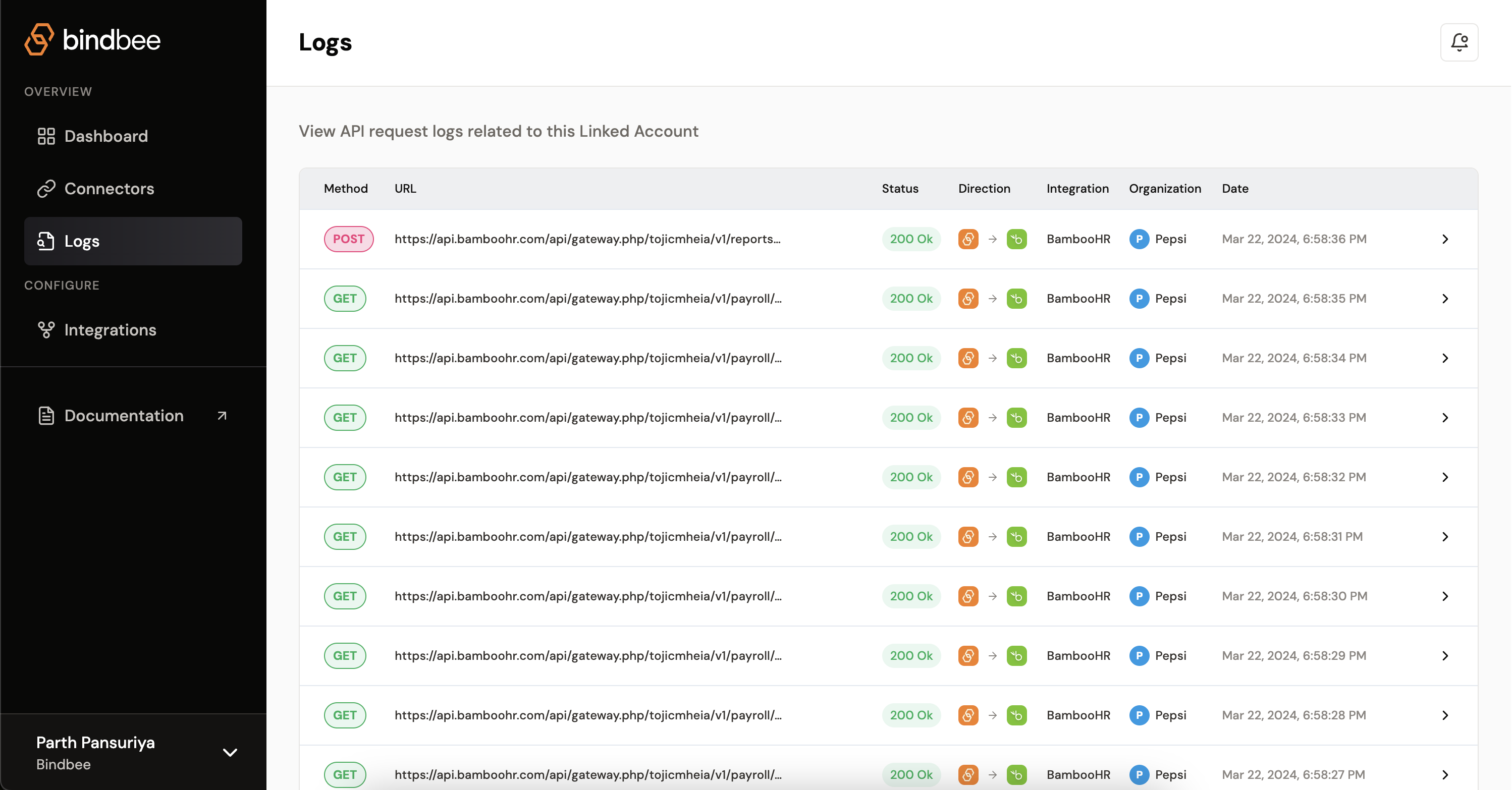The image size is (1512, 790).
Task: Click the Dashboard grid icon
Action: (x=46, y=136)
